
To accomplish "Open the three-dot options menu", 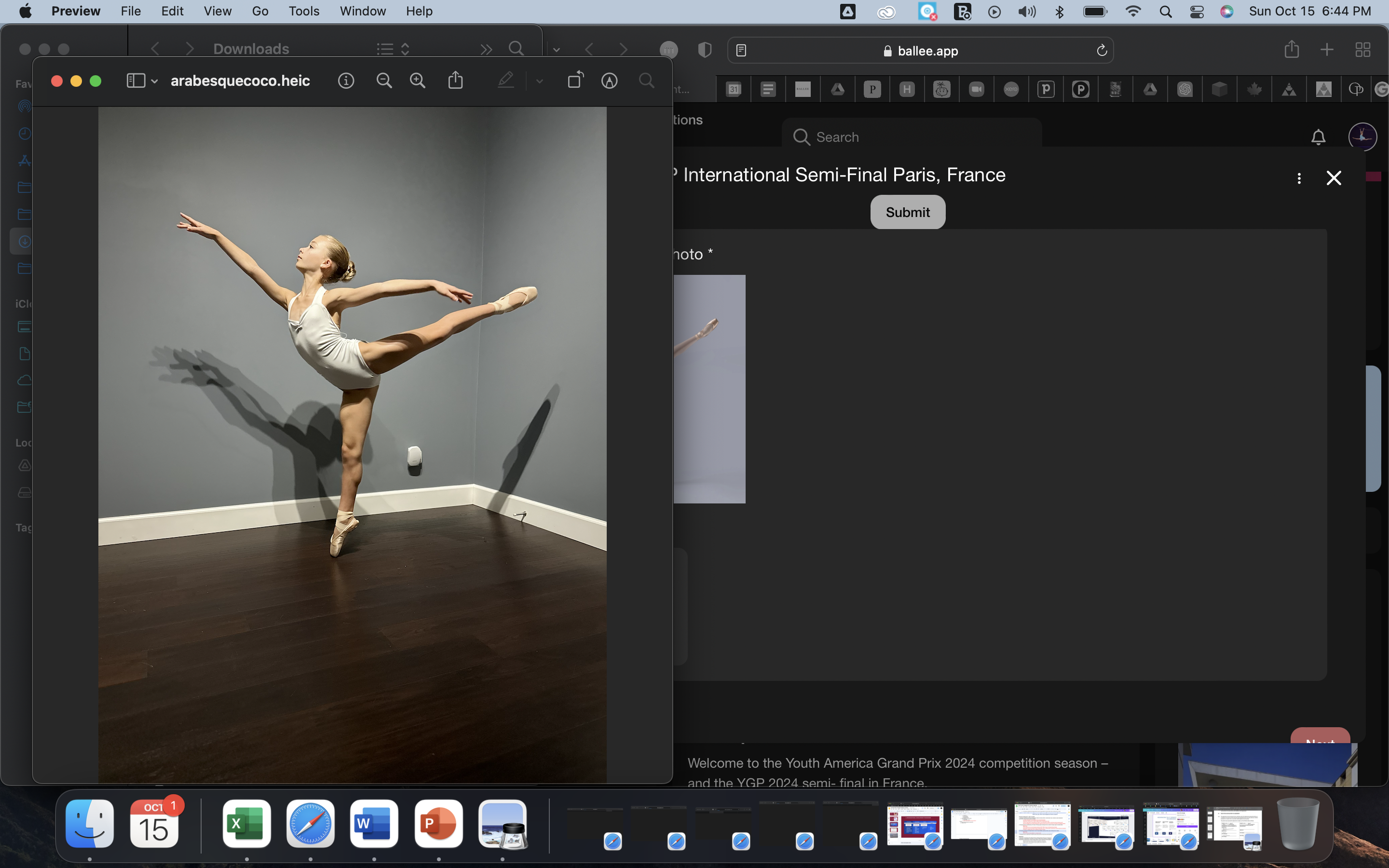I will 1299,178.
